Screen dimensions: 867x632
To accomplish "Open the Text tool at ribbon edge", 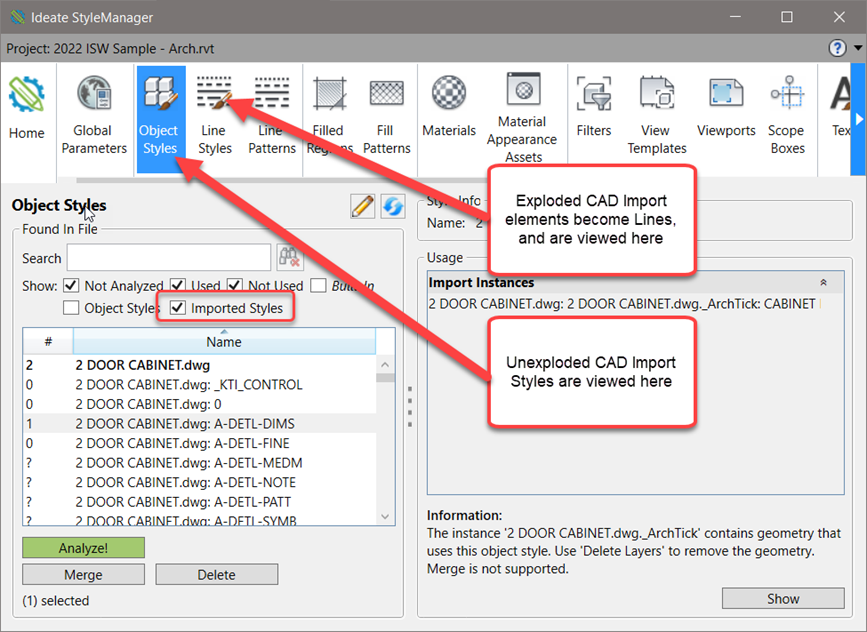I will coord(840,107).
